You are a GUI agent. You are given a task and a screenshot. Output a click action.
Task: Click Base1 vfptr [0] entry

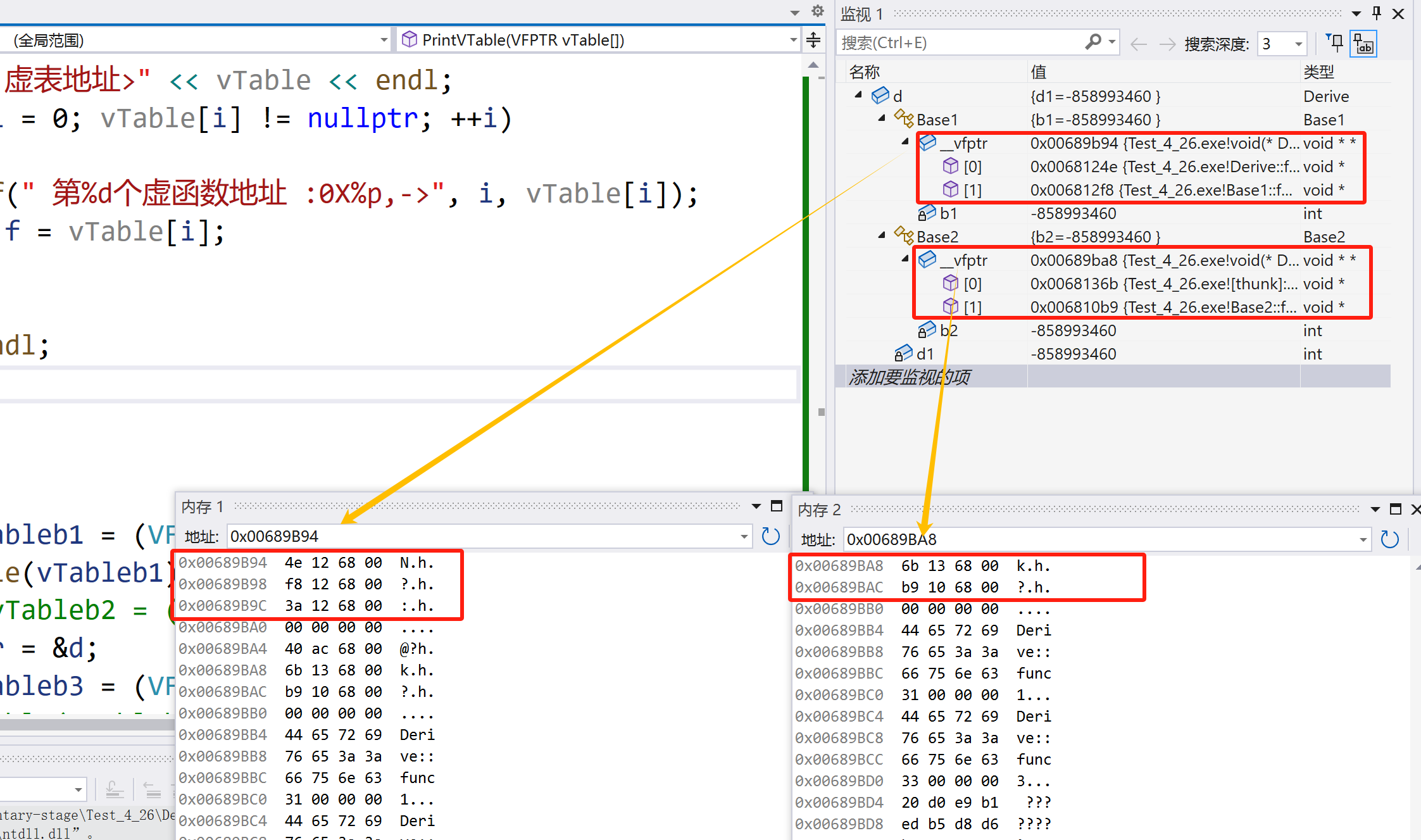coord(1119,166)
